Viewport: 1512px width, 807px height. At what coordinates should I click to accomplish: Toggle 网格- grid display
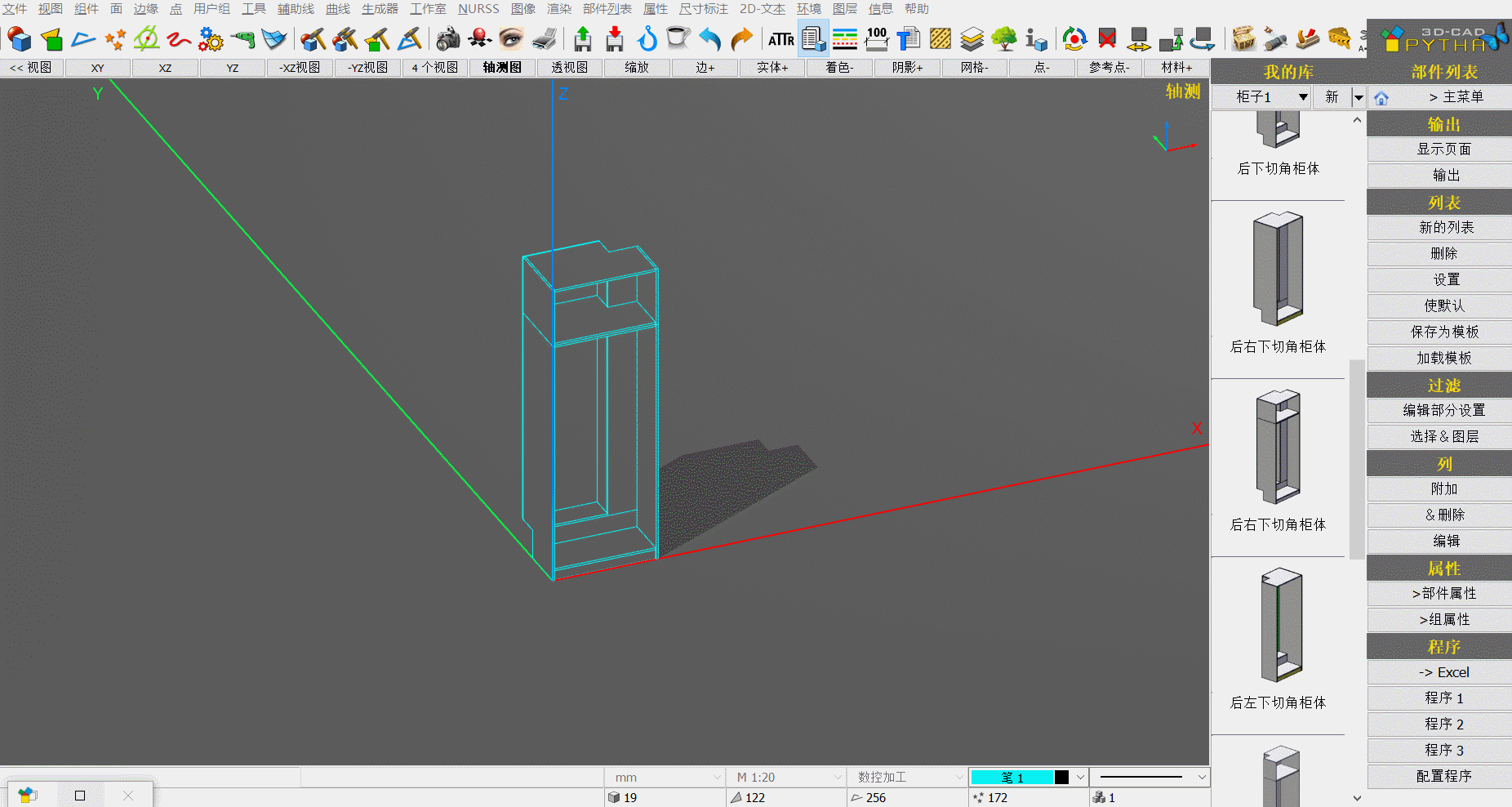(x=975, y=68)
